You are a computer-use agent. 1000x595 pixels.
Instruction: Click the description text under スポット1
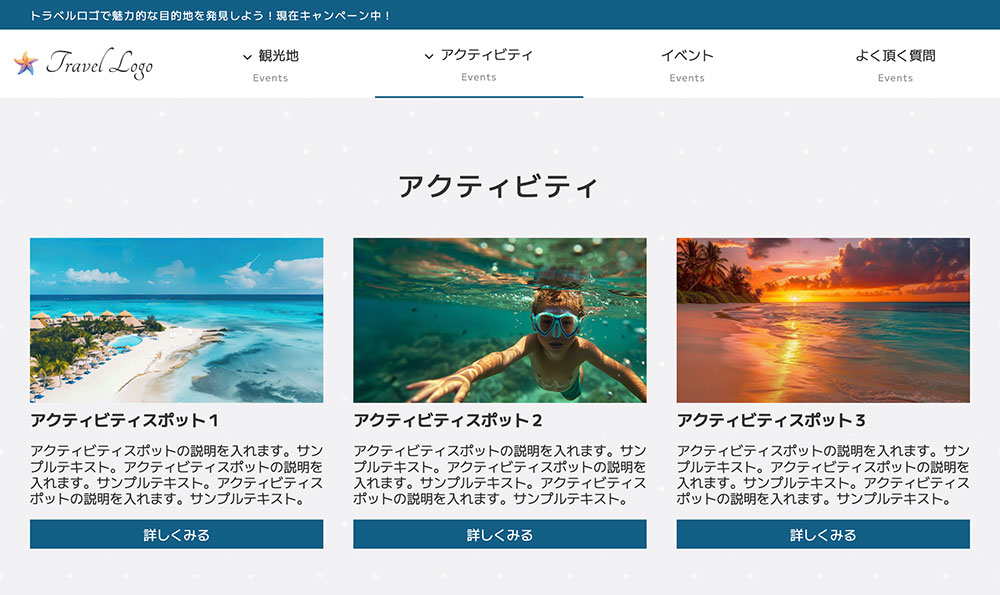177,475
